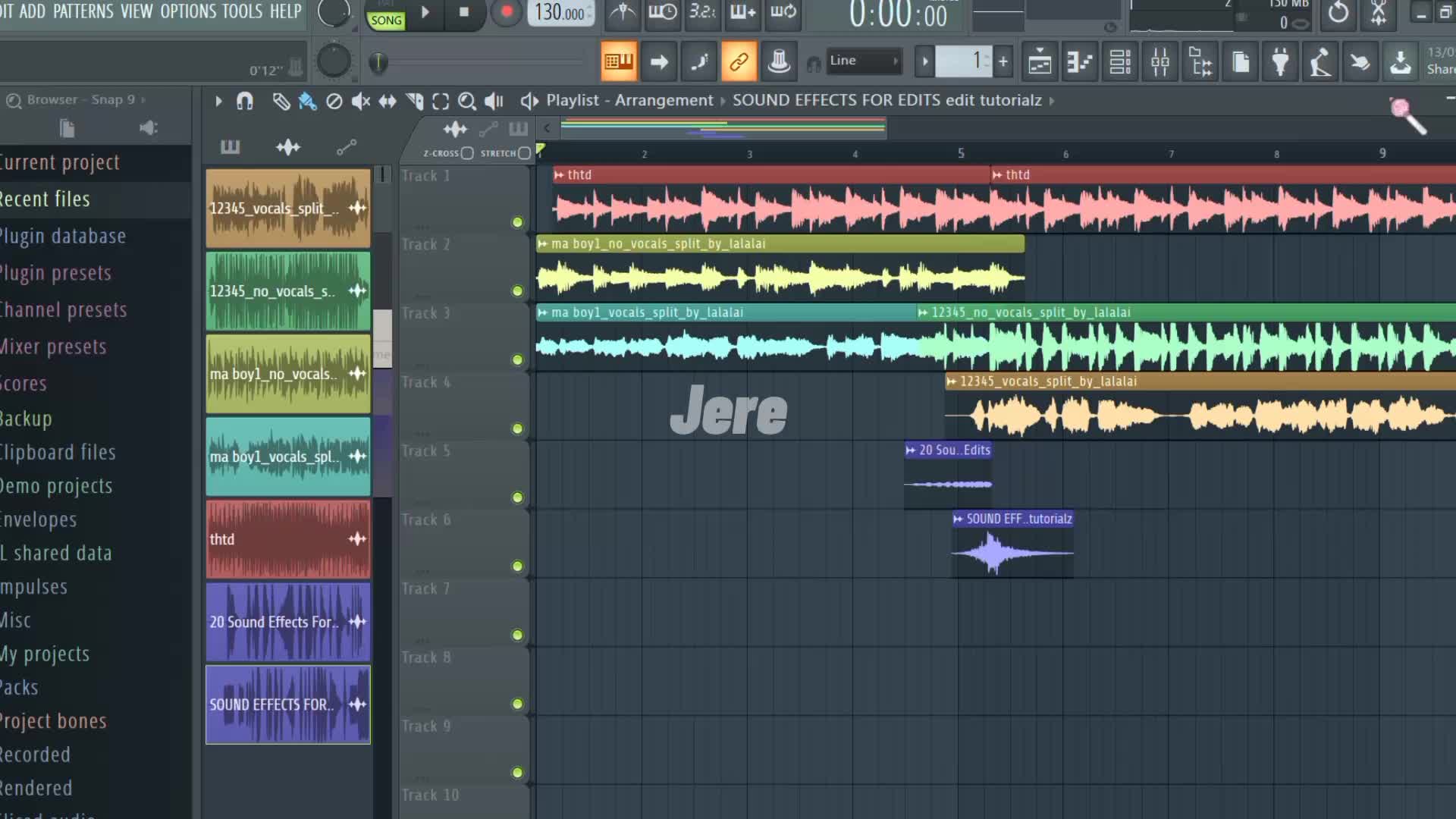Viewport: 1456px width, 819px height.
Task: Select the Slice tool
Action: (414, 101)
